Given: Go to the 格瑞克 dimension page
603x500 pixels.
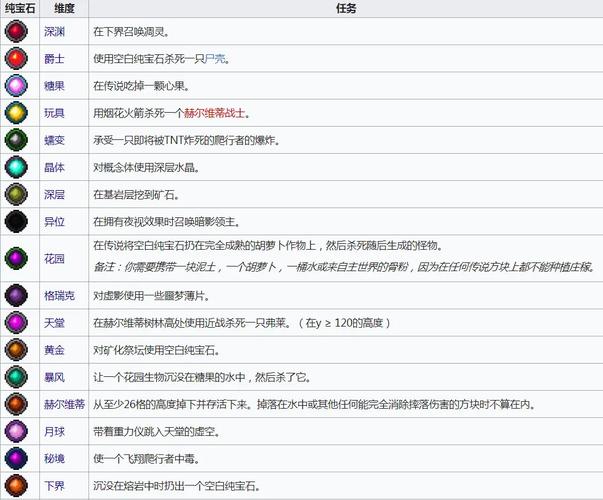Looking at the screenshot, I should point(58,296).
